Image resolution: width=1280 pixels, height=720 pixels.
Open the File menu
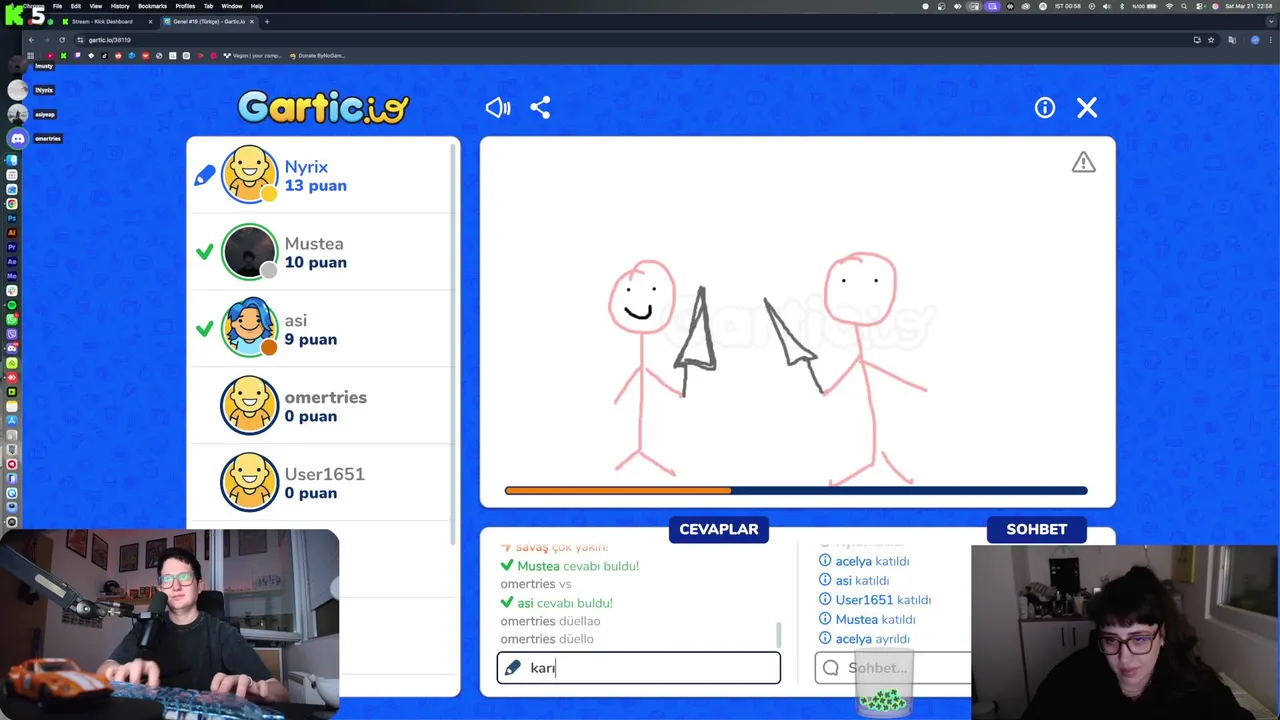pos(57,6)
